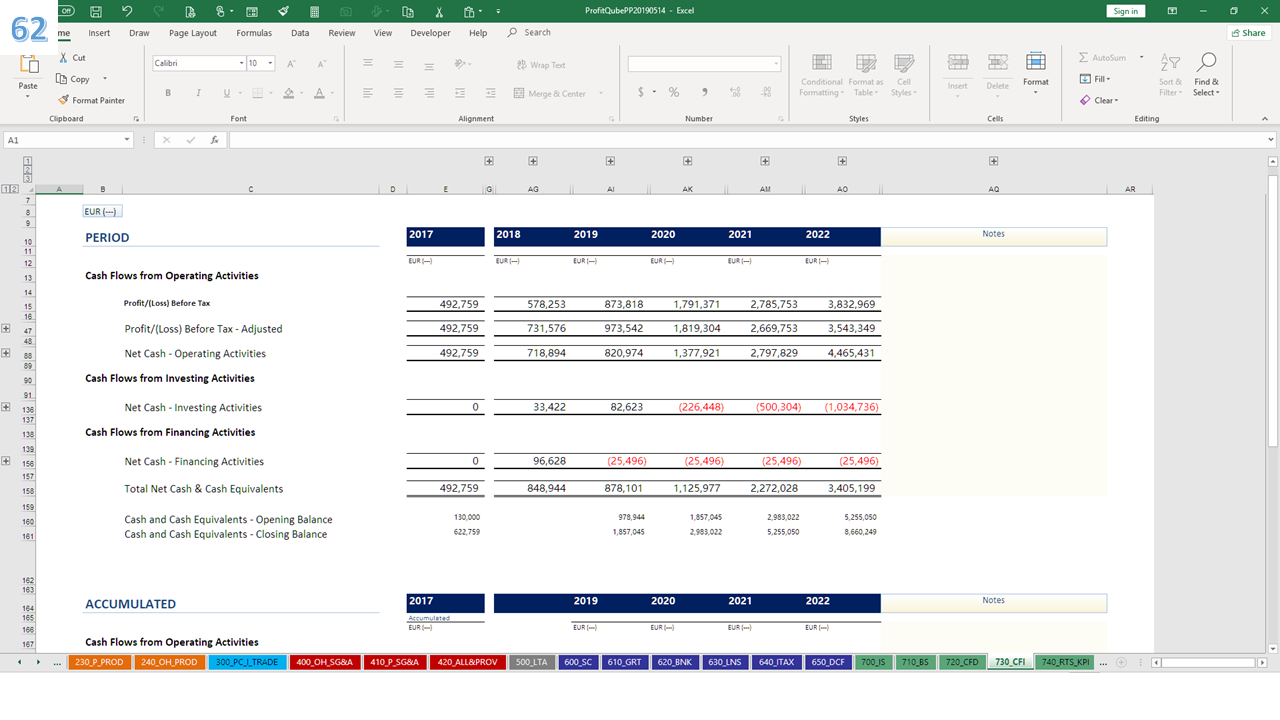Image resolution: width=1280 pixels, height=720 pixels.
Task: Cut scissors icon in Quick Access toolbar
Action: coord(439,11)
